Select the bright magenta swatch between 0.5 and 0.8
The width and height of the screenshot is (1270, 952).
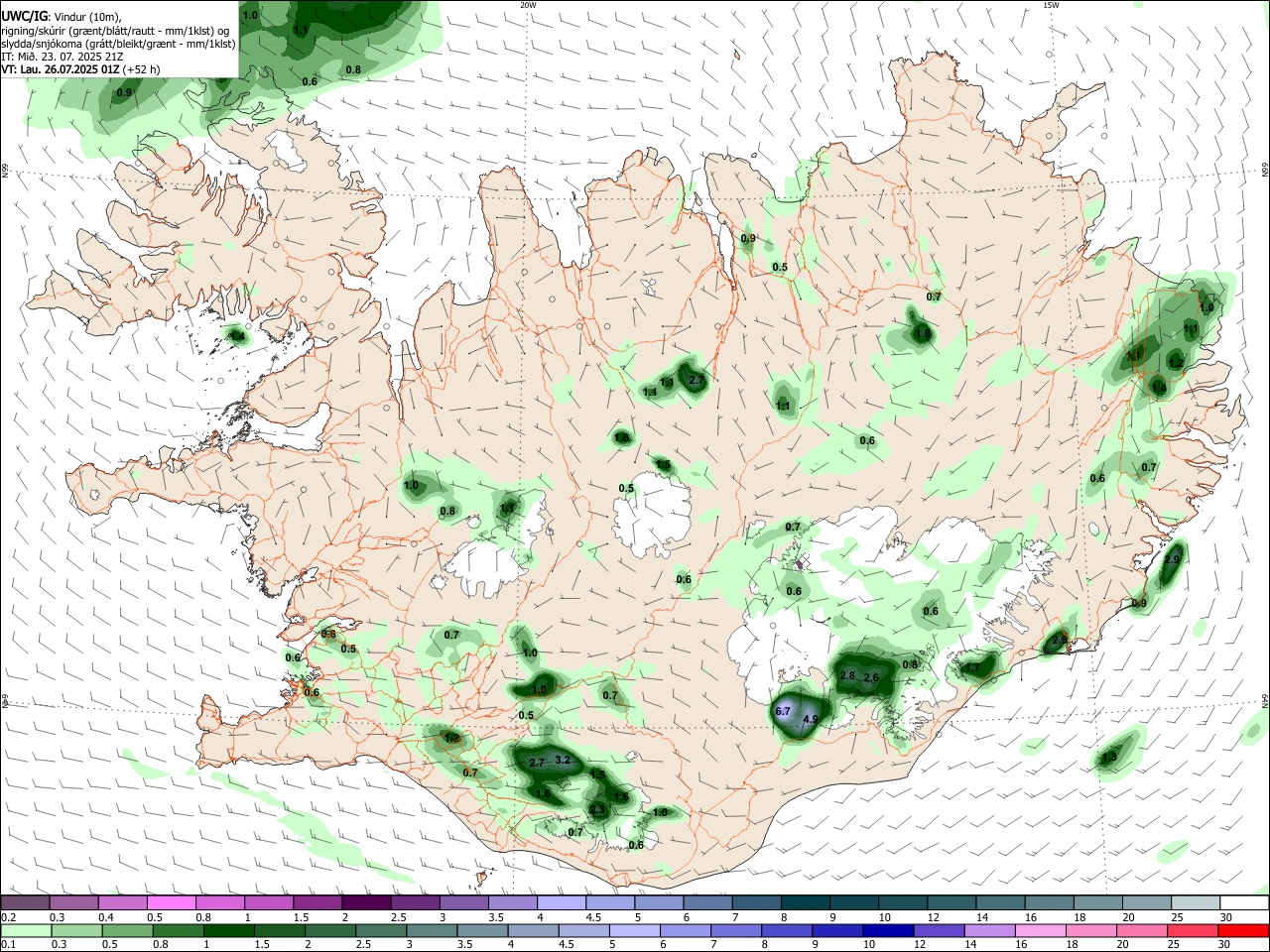click(172, 903)
